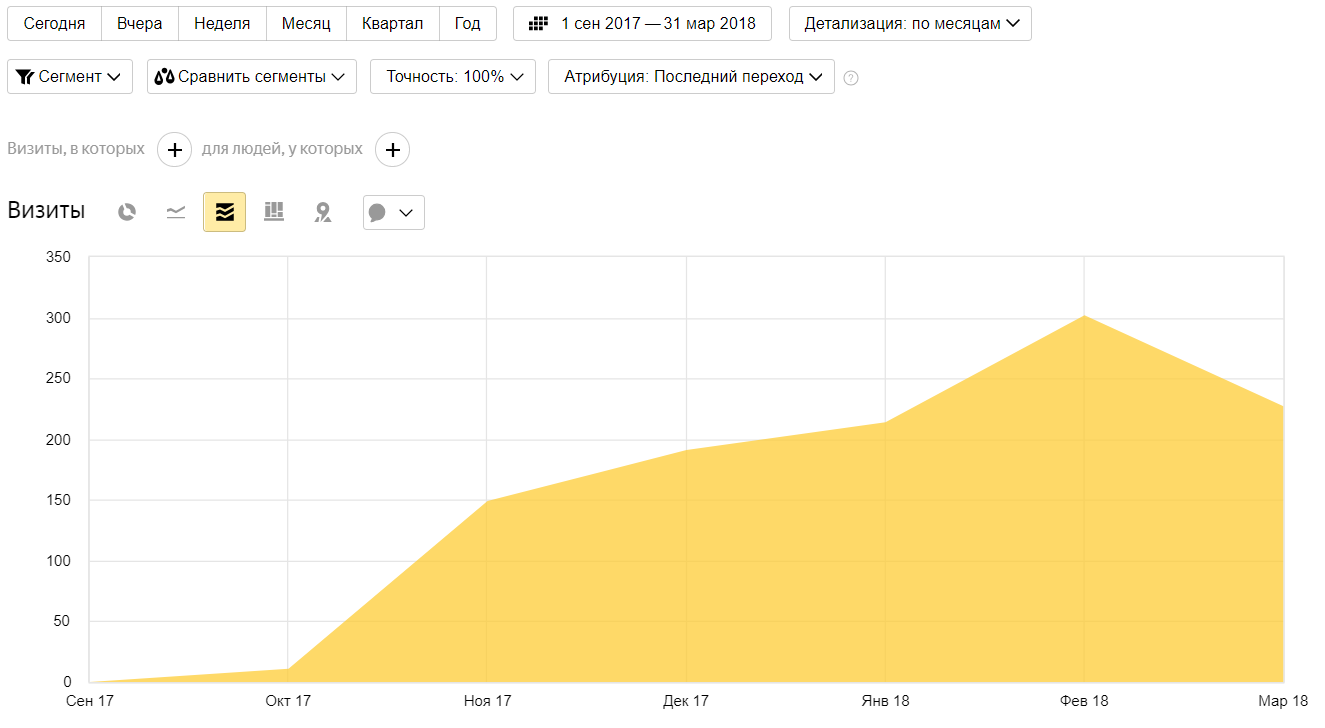
Task: Select the Квартал period tab
Action: (393, 23)
